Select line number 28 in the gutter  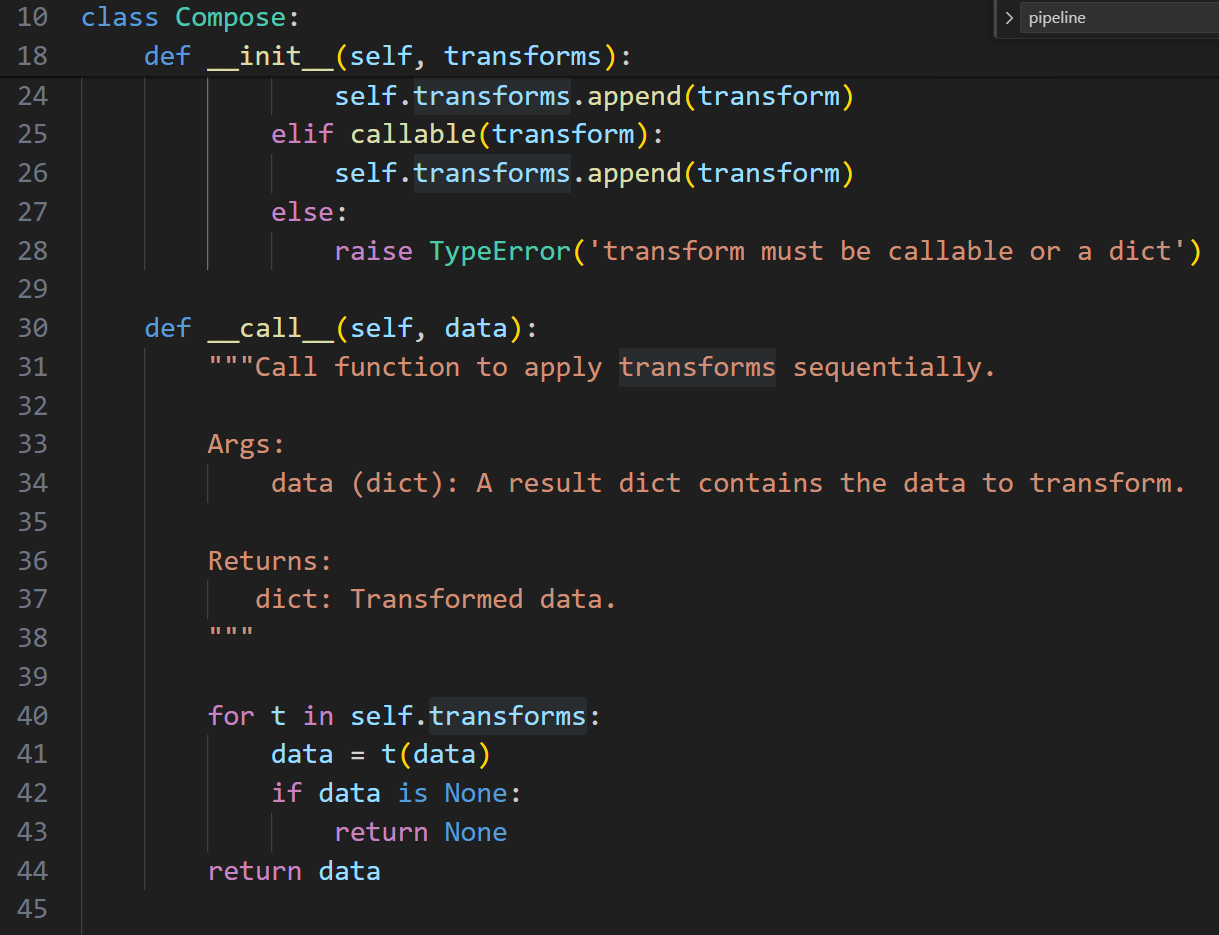coord(33,251)
